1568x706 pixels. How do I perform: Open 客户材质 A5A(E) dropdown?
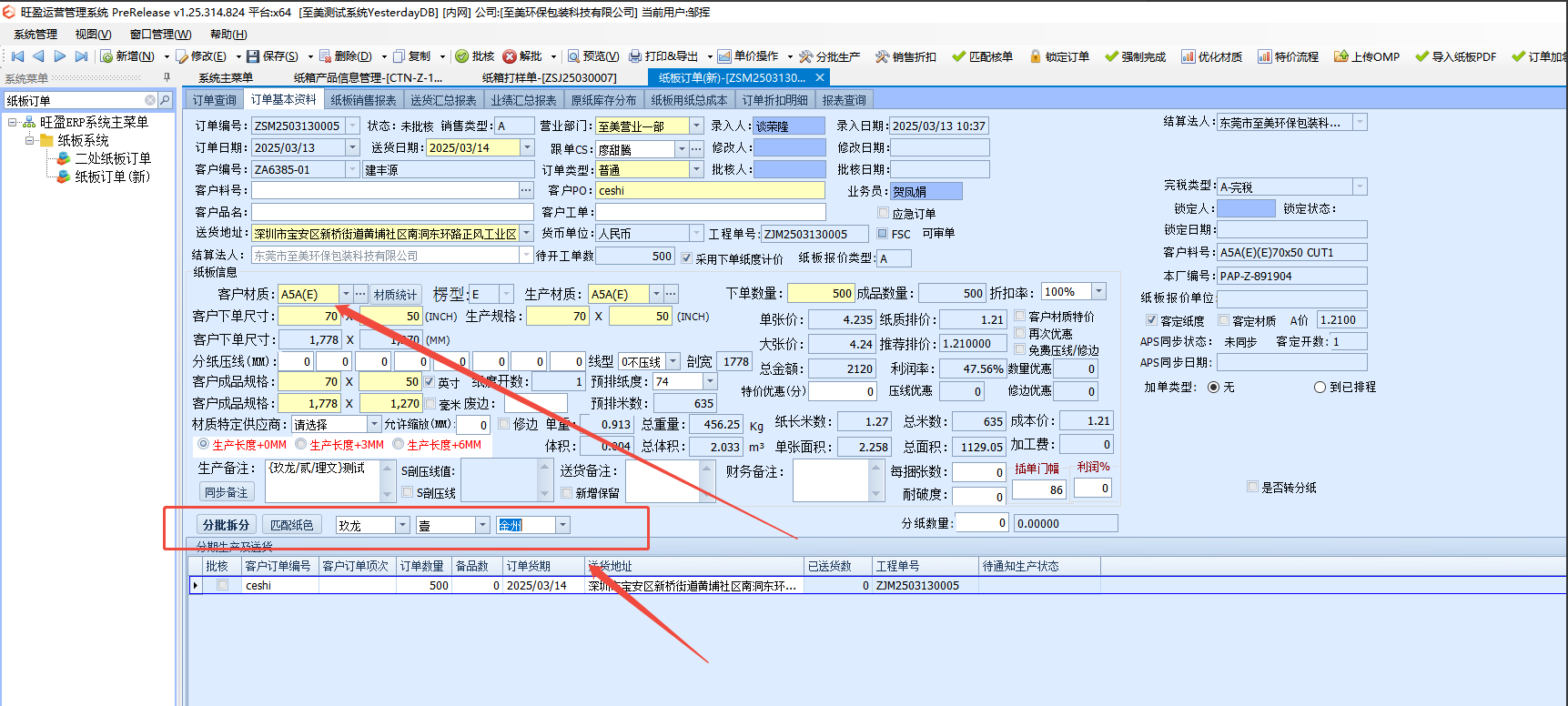[346, 294]
